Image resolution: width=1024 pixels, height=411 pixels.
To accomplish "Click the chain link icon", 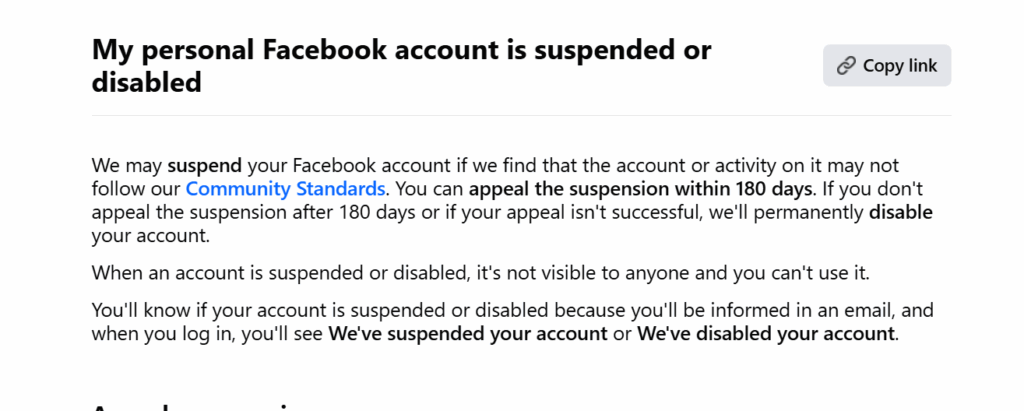I will tap(846, 66).
